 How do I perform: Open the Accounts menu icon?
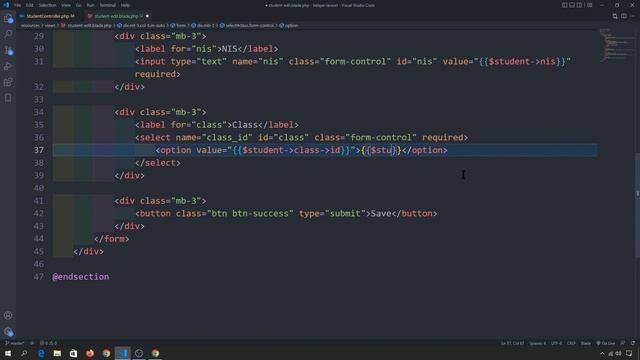click(x=8, y=315)
